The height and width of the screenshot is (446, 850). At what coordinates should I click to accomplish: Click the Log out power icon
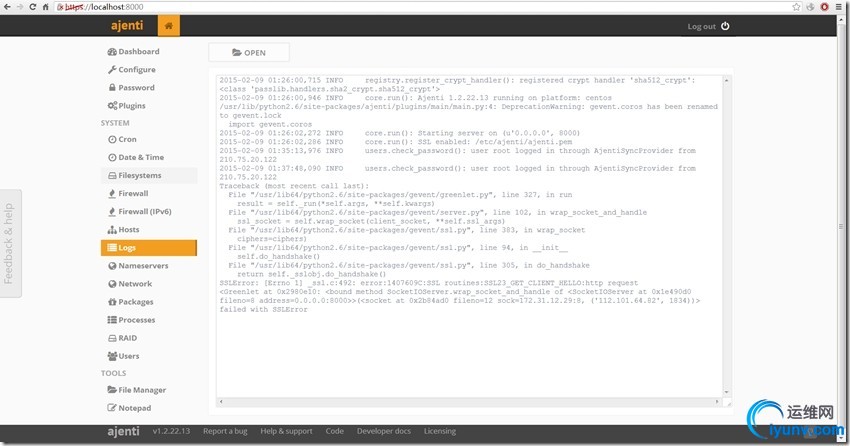pyautogui.click(x=725, y=26)
